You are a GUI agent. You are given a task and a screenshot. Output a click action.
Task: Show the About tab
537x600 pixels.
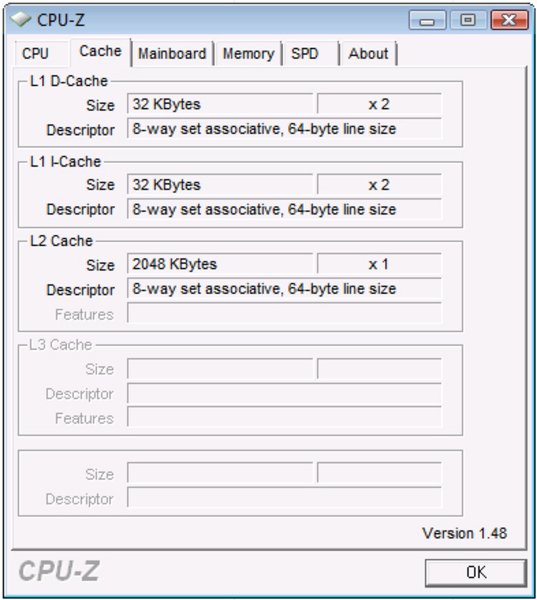[x=368, y=54]
